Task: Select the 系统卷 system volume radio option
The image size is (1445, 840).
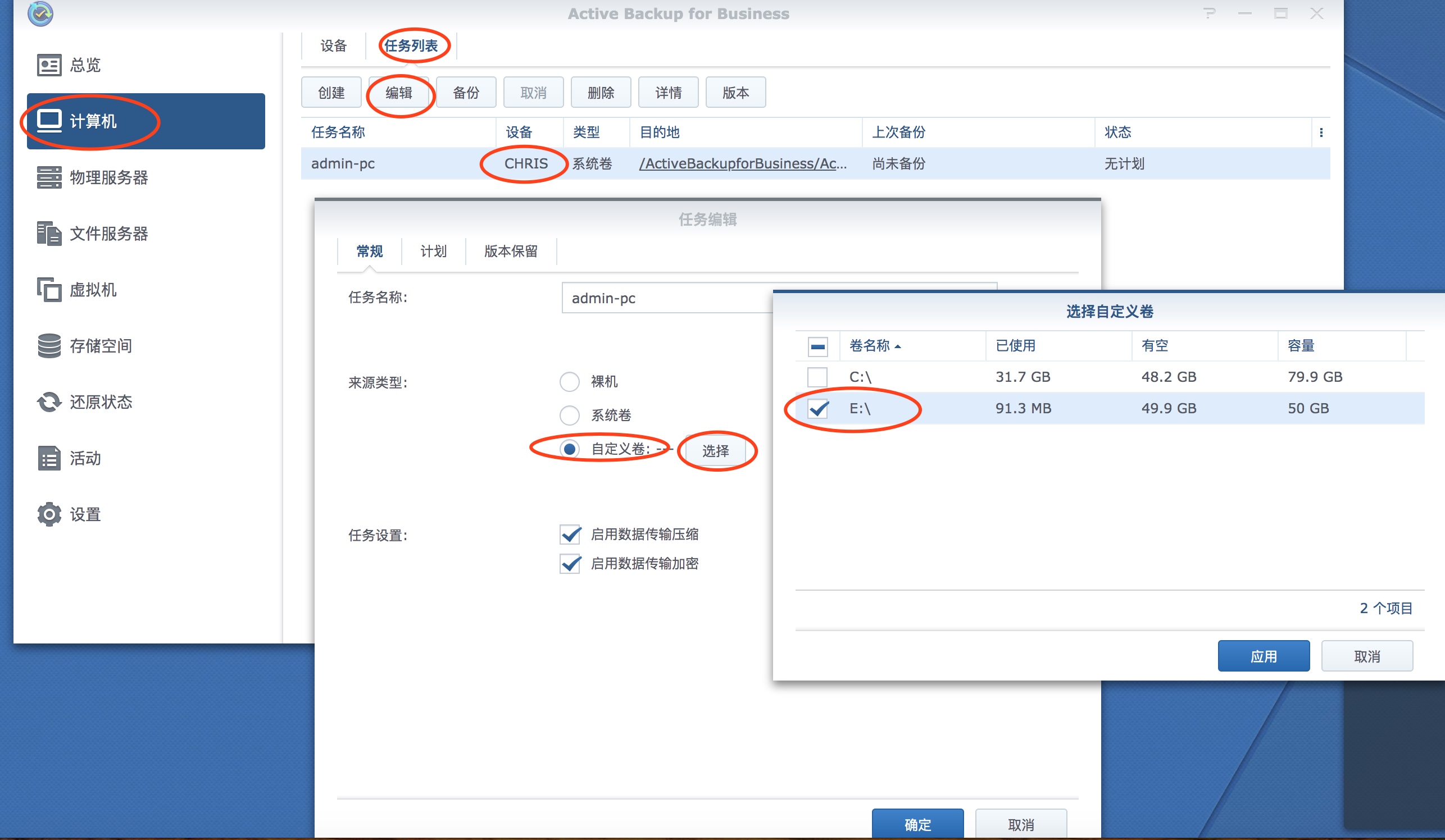Action: coord(569,415)
